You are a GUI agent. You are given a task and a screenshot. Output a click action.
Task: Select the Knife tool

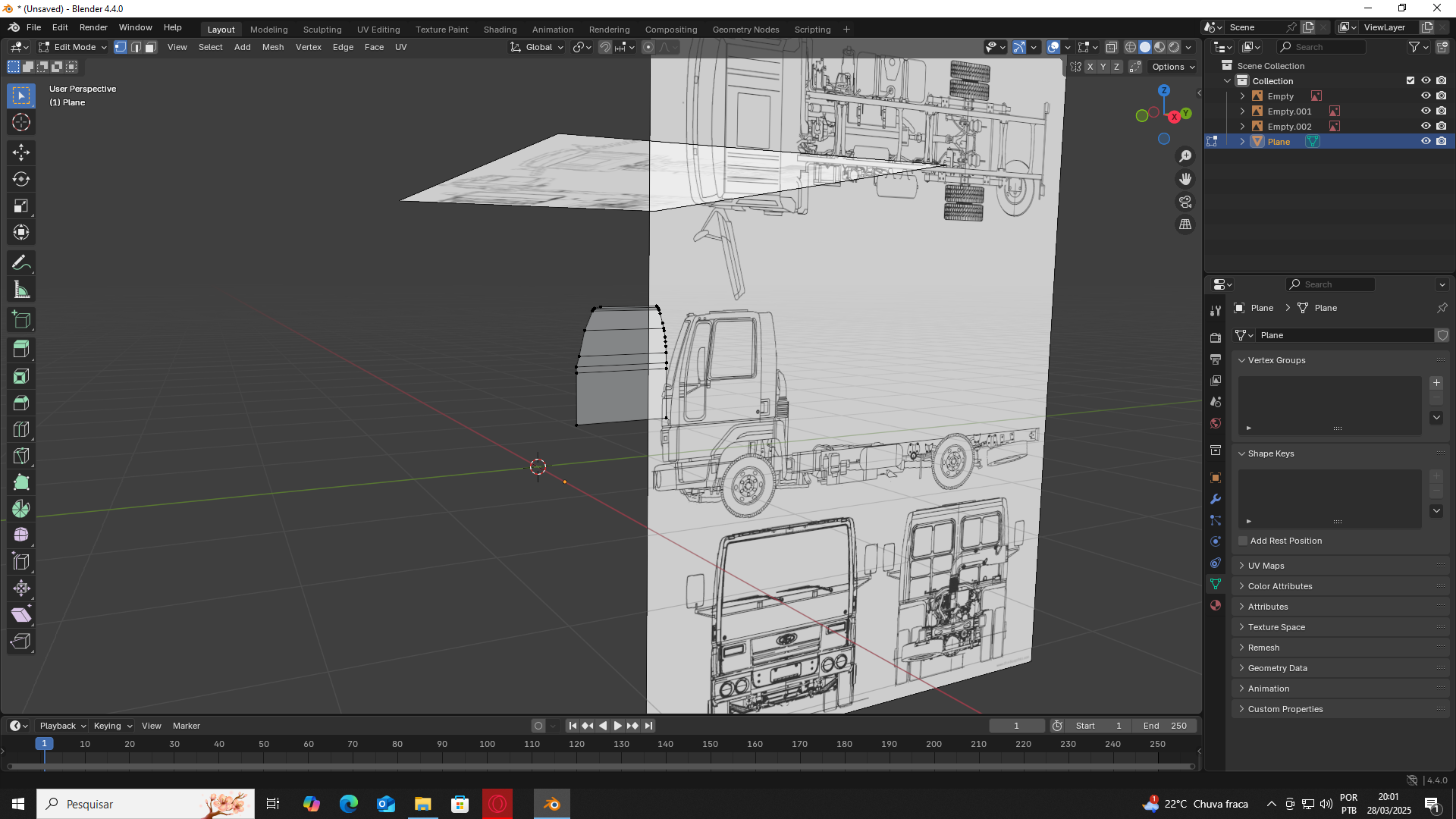point(21,456)
